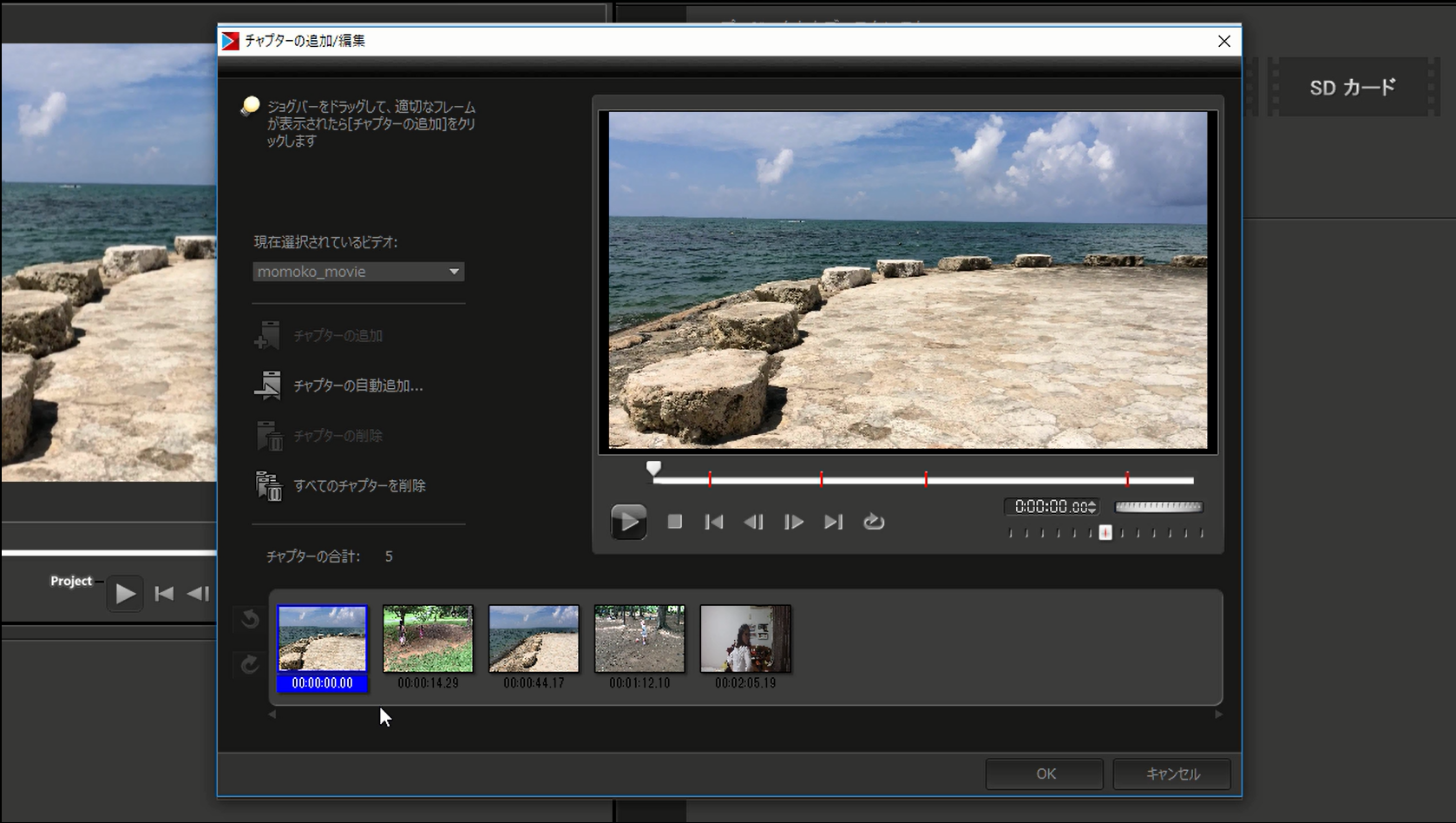This screenshot has width=1456, height=823.
Task: Click the キャンセル button
Action: click(1172, 774)
